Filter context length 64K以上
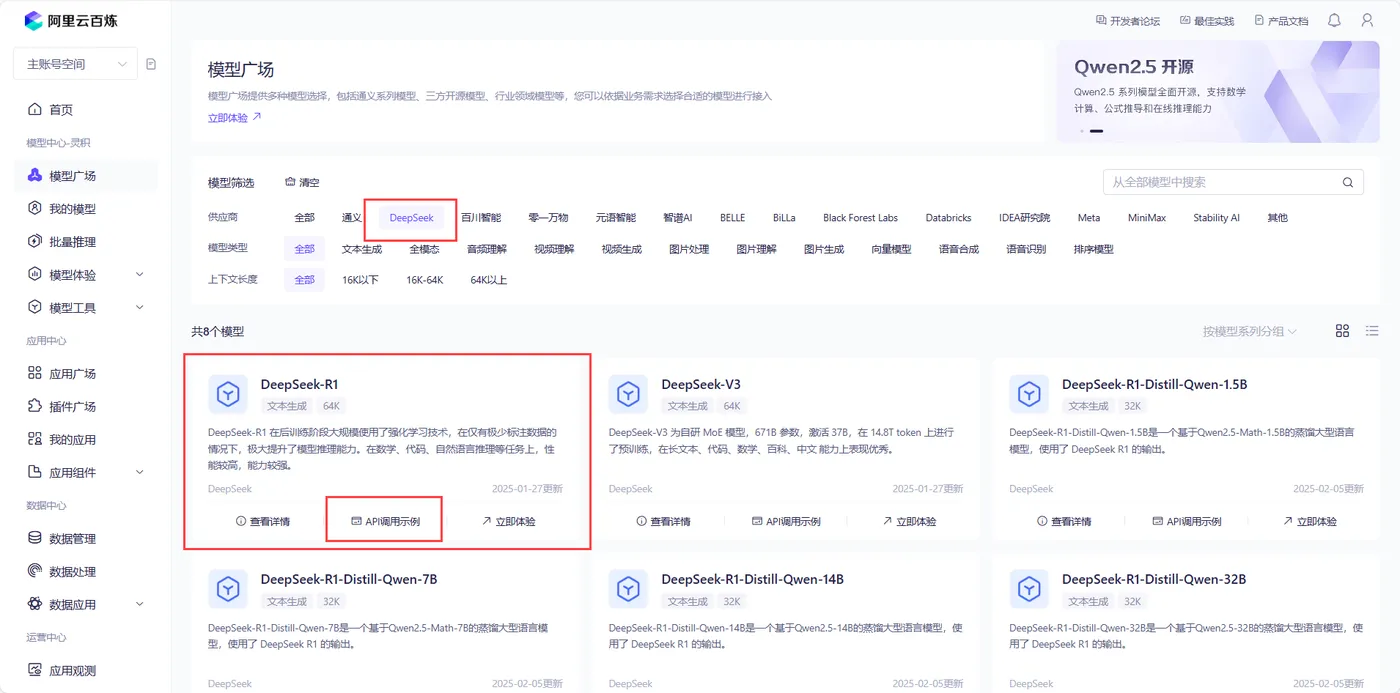 [489, 280]
